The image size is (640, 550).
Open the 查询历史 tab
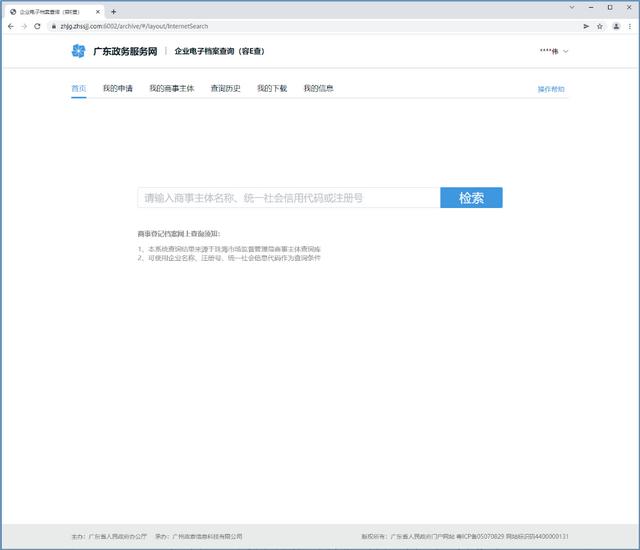[x=225, y=88]
